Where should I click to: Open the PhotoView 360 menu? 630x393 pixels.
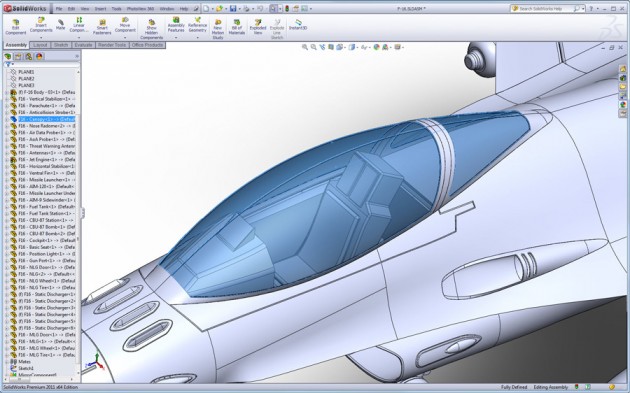coord(139,8)
